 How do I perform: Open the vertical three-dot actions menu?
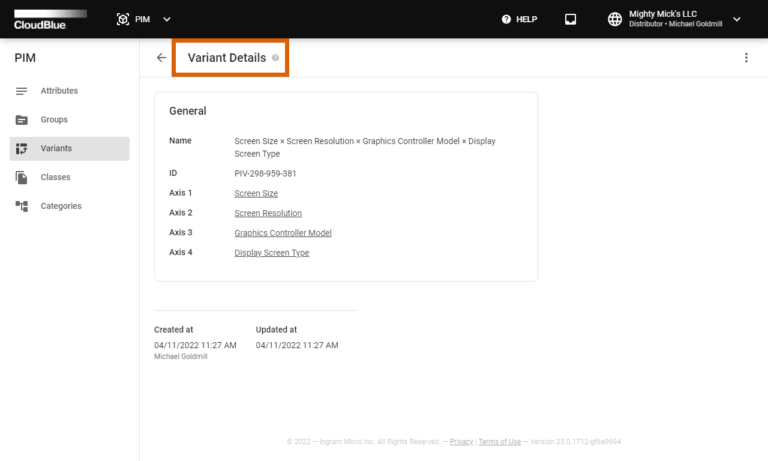point(746,58)
